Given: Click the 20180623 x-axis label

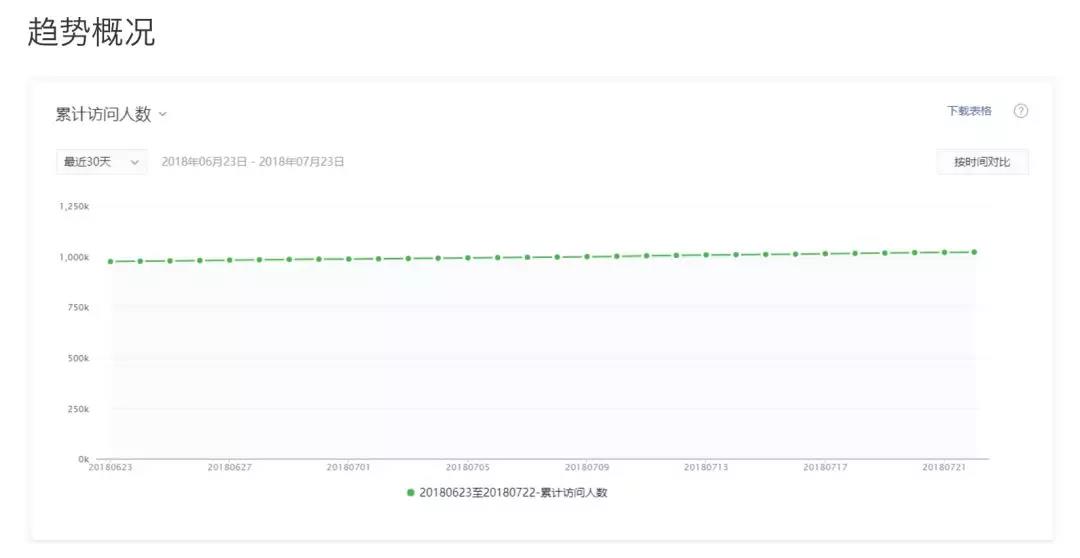Looking at the screenshot, I should pos(110,467).
